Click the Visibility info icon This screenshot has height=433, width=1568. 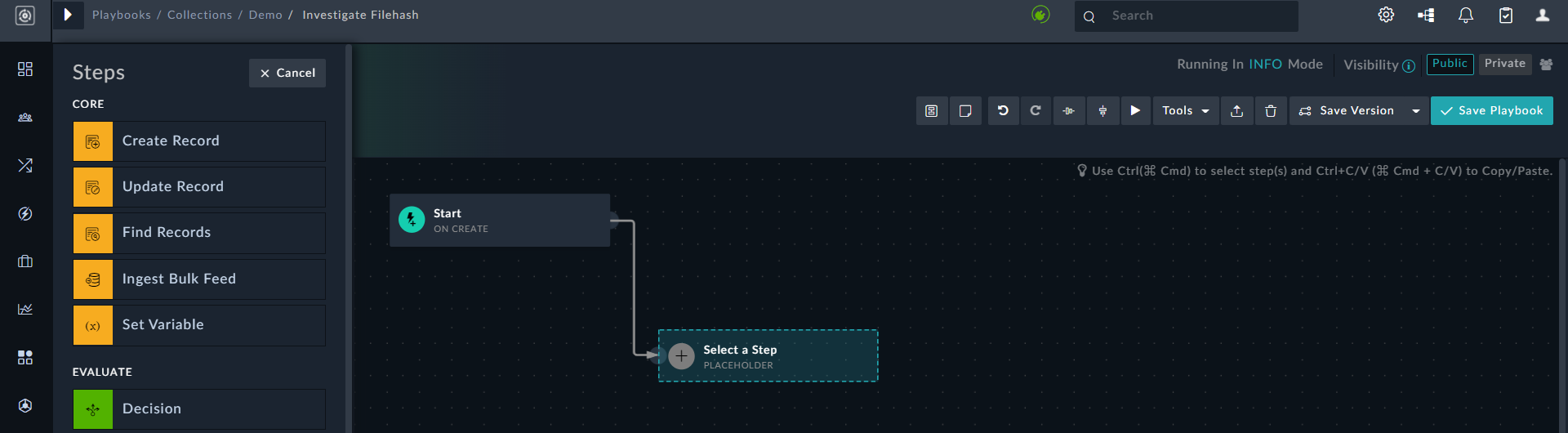[1409, 66]
